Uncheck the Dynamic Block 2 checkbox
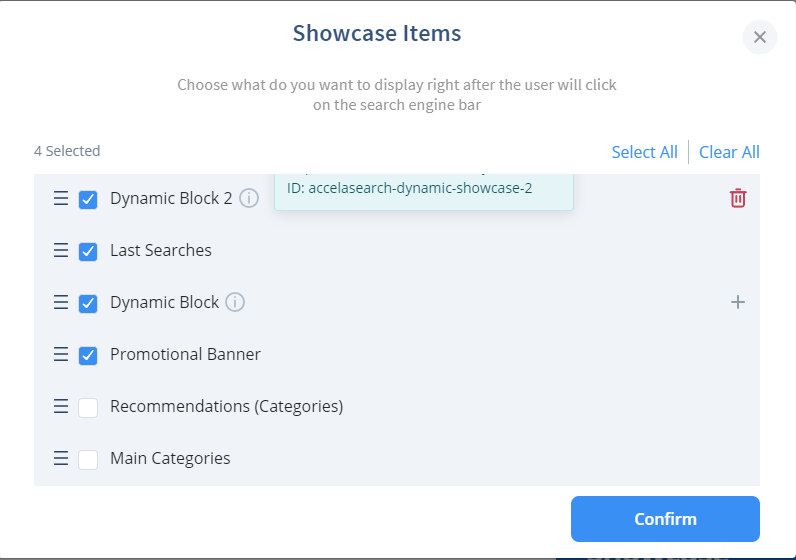 pos(88,200)
